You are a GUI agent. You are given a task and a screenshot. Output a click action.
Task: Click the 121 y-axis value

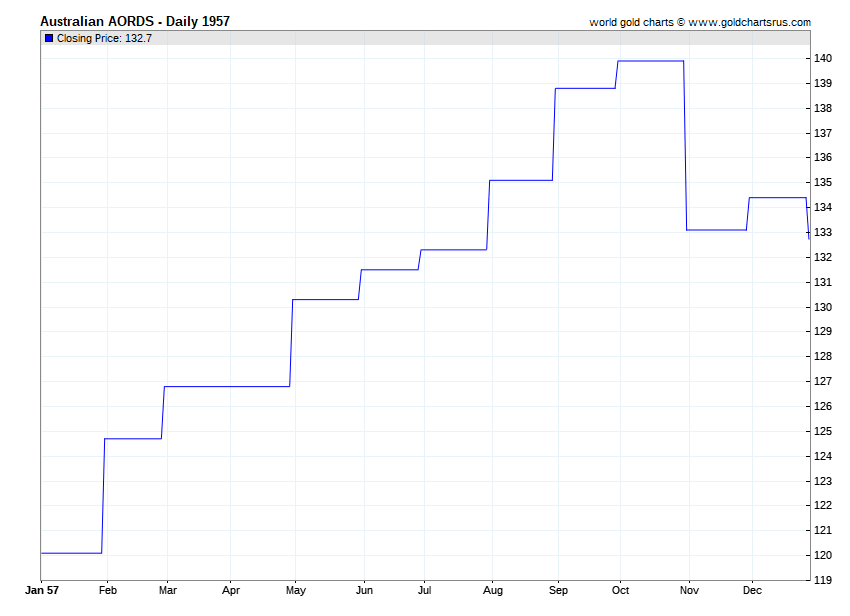[823, 530]
